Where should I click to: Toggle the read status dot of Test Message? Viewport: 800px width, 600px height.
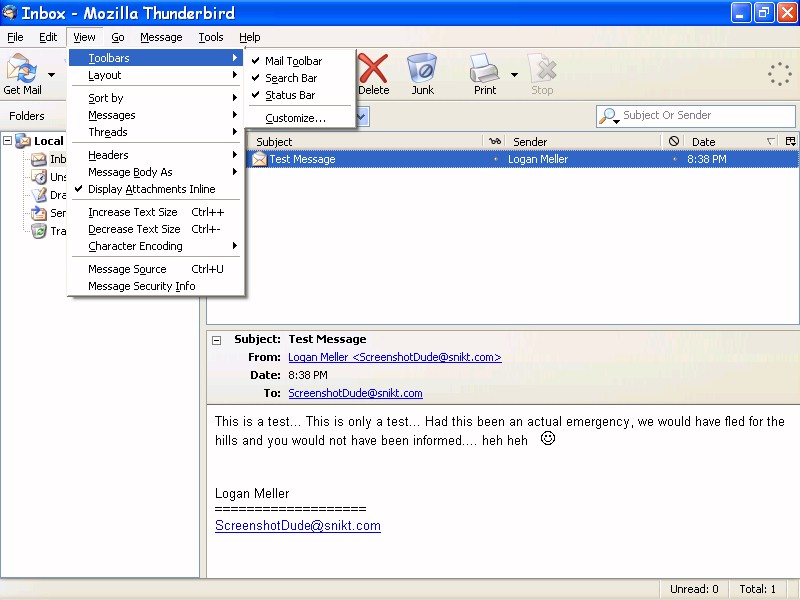pyautogui.click(x=495, y=159)
